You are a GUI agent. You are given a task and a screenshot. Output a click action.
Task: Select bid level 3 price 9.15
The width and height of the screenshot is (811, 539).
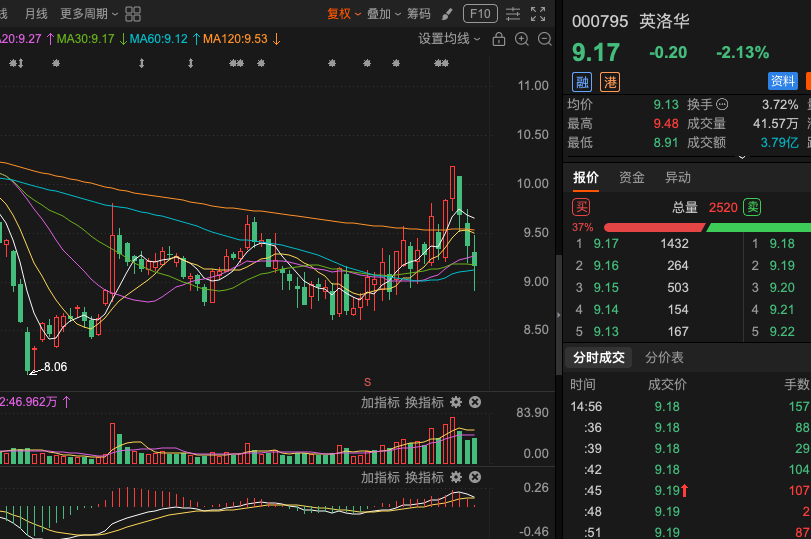[606, 288]
